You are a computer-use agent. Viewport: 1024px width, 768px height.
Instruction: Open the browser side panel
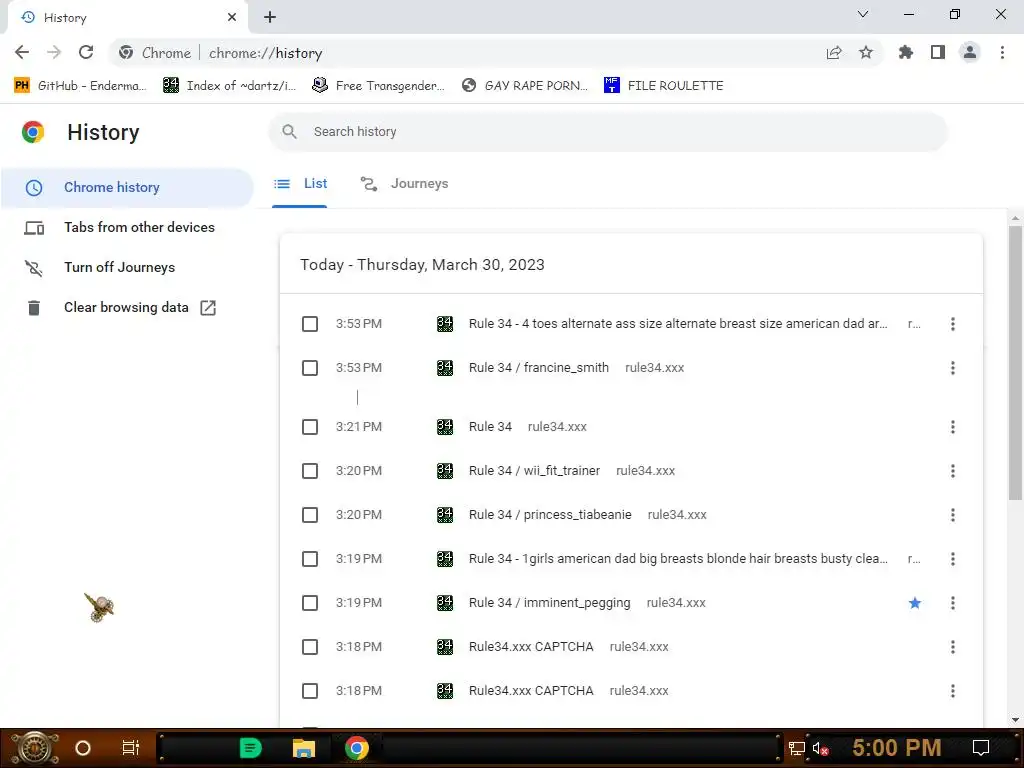(x=938, y=52)
